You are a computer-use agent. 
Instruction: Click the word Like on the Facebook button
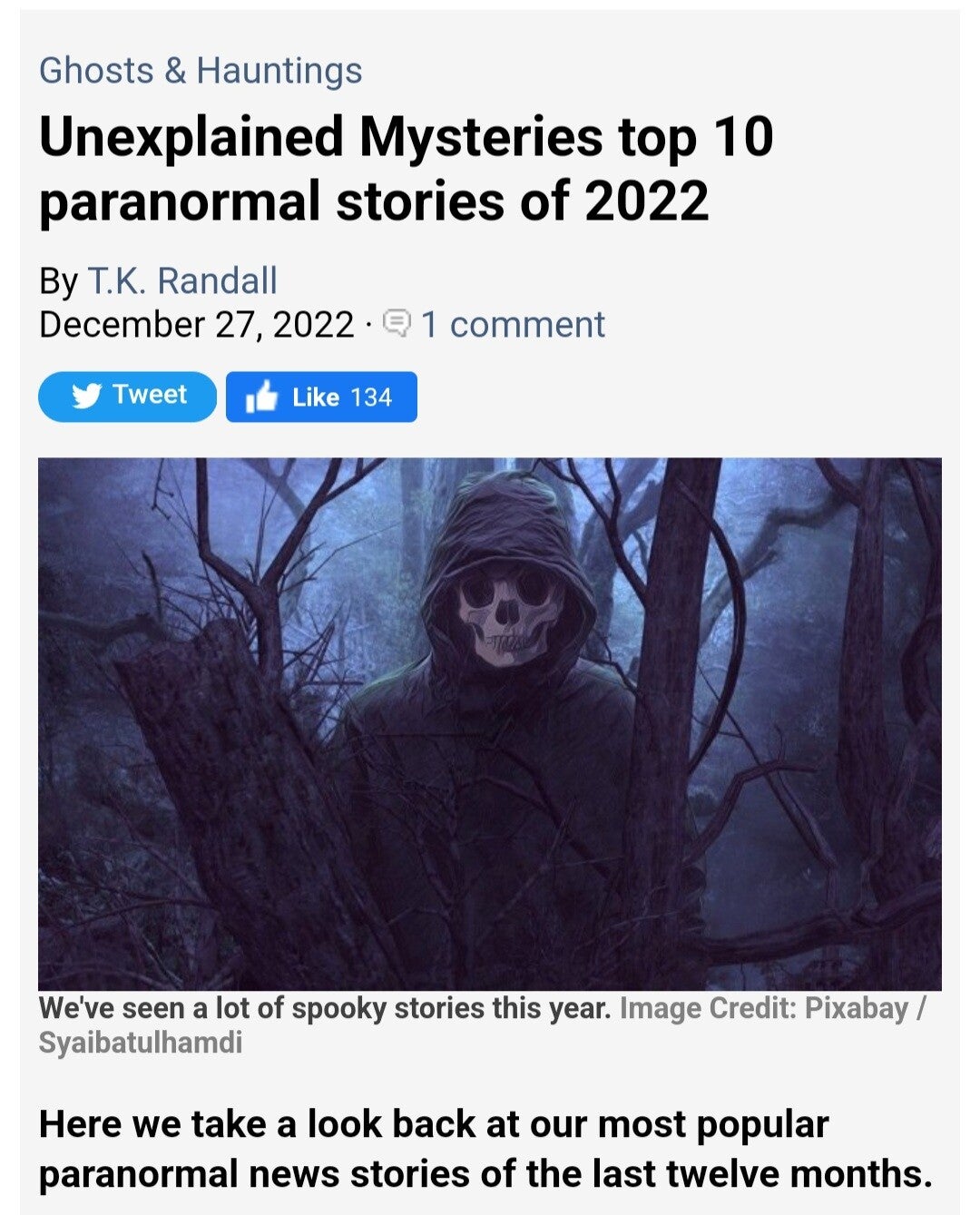click(x=315, y=397)
